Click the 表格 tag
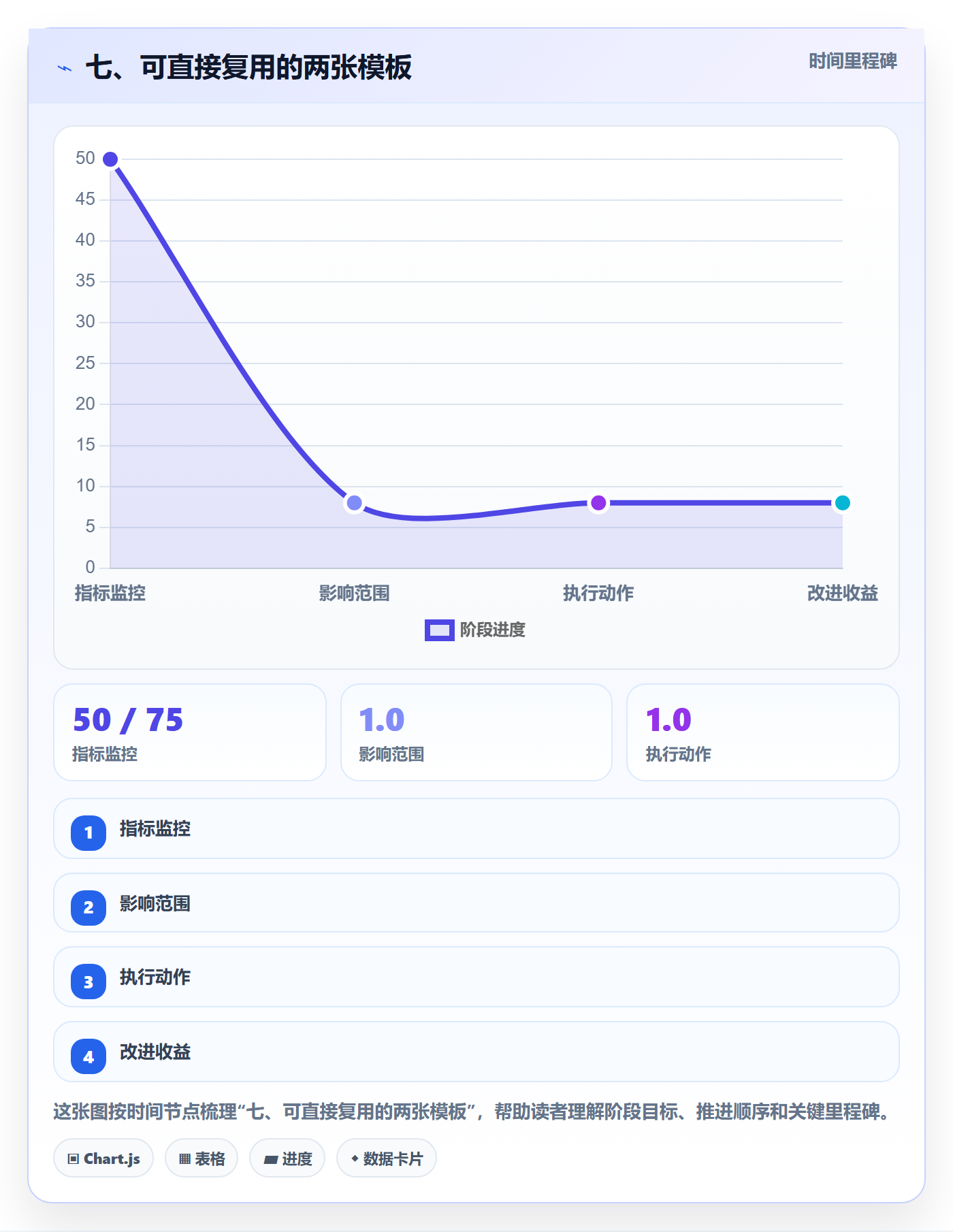The height and width of the screenshot is (1232, 953). coord(201,1158)
